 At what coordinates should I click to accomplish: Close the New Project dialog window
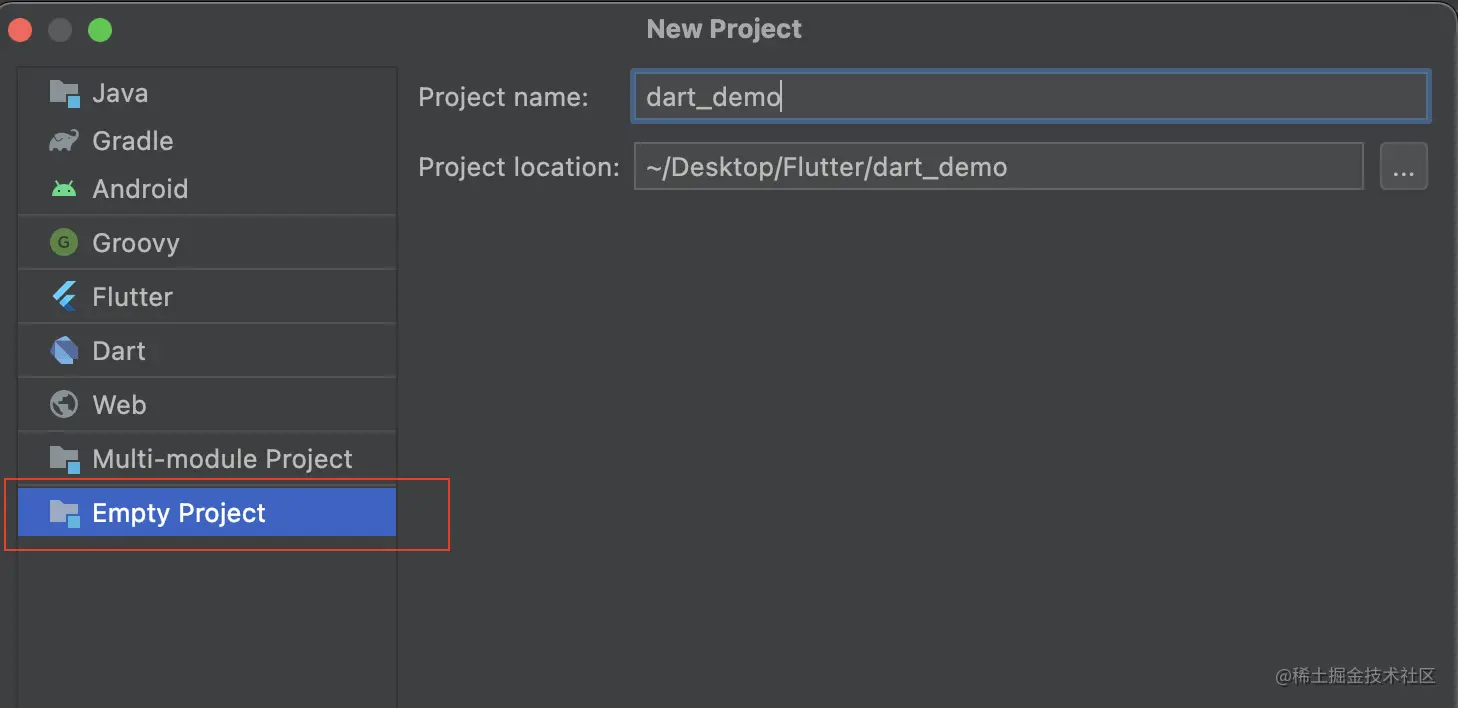click(x=20, y=30)
